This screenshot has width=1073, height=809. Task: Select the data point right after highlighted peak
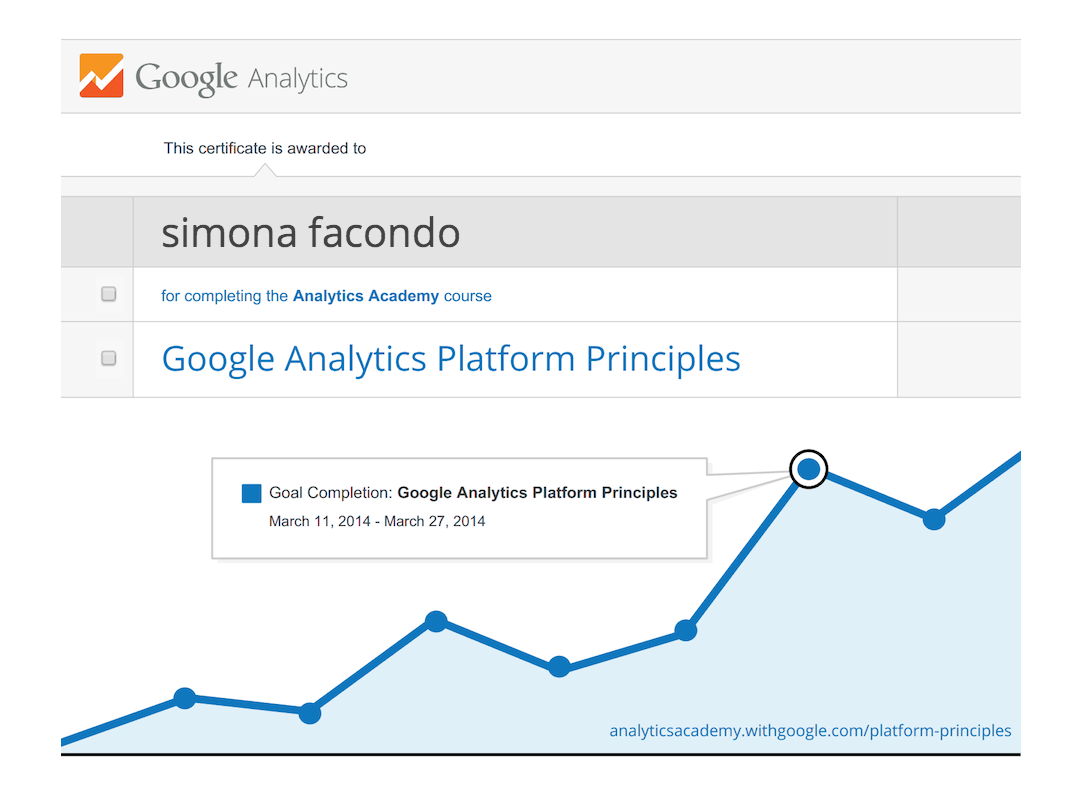(934, 519)
